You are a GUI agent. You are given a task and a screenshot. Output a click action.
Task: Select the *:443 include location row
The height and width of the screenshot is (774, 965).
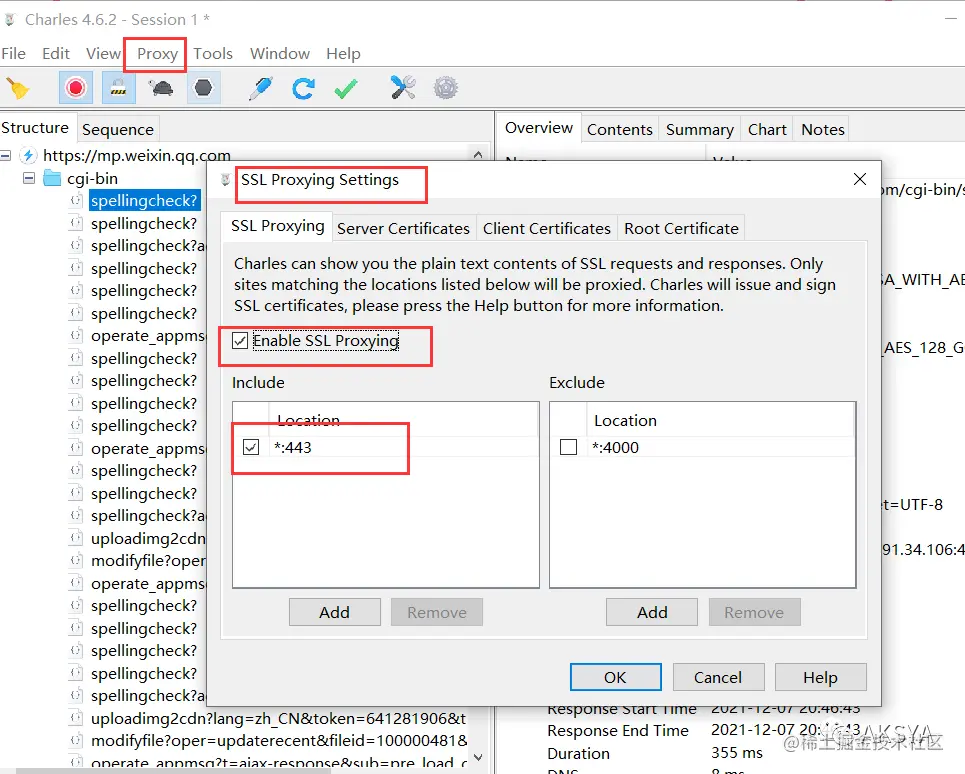click(x=386, y=447)
